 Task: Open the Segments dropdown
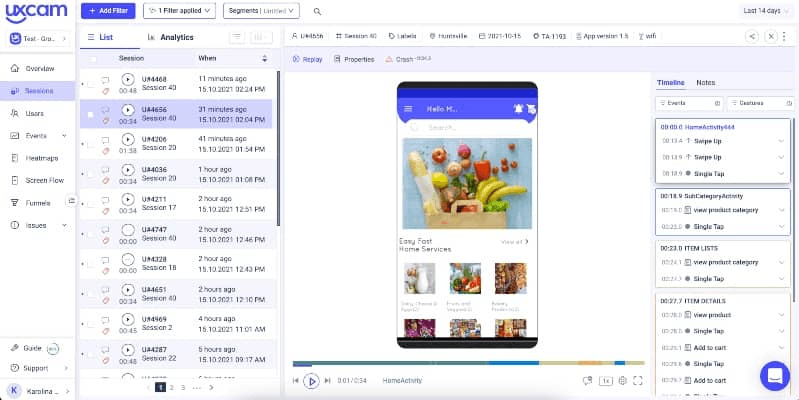[261, 11]
